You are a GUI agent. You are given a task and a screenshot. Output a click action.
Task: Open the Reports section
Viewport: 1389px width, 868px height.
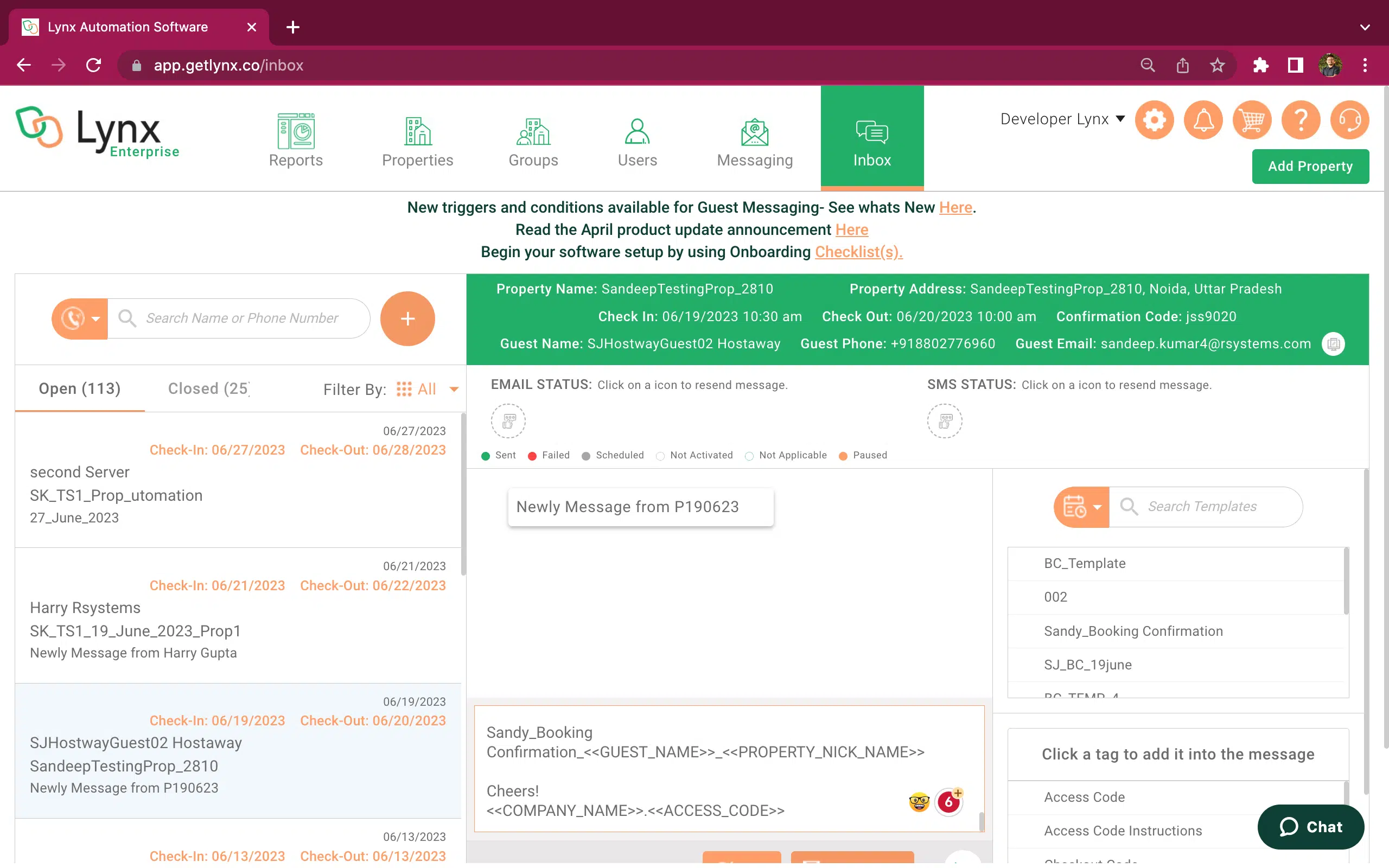[x=296, y=139]
